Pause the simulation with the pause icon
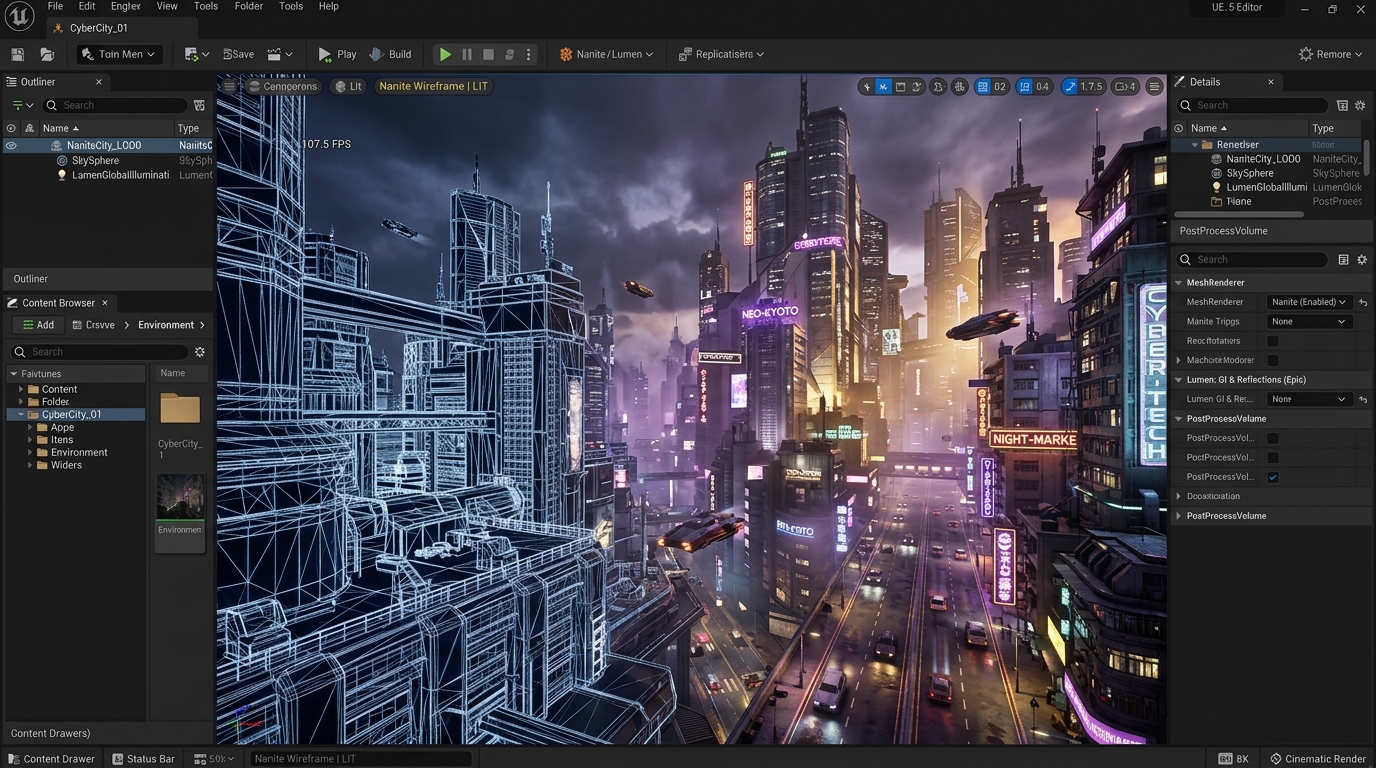Screen dimensions: 1376x768 [467, 54]
